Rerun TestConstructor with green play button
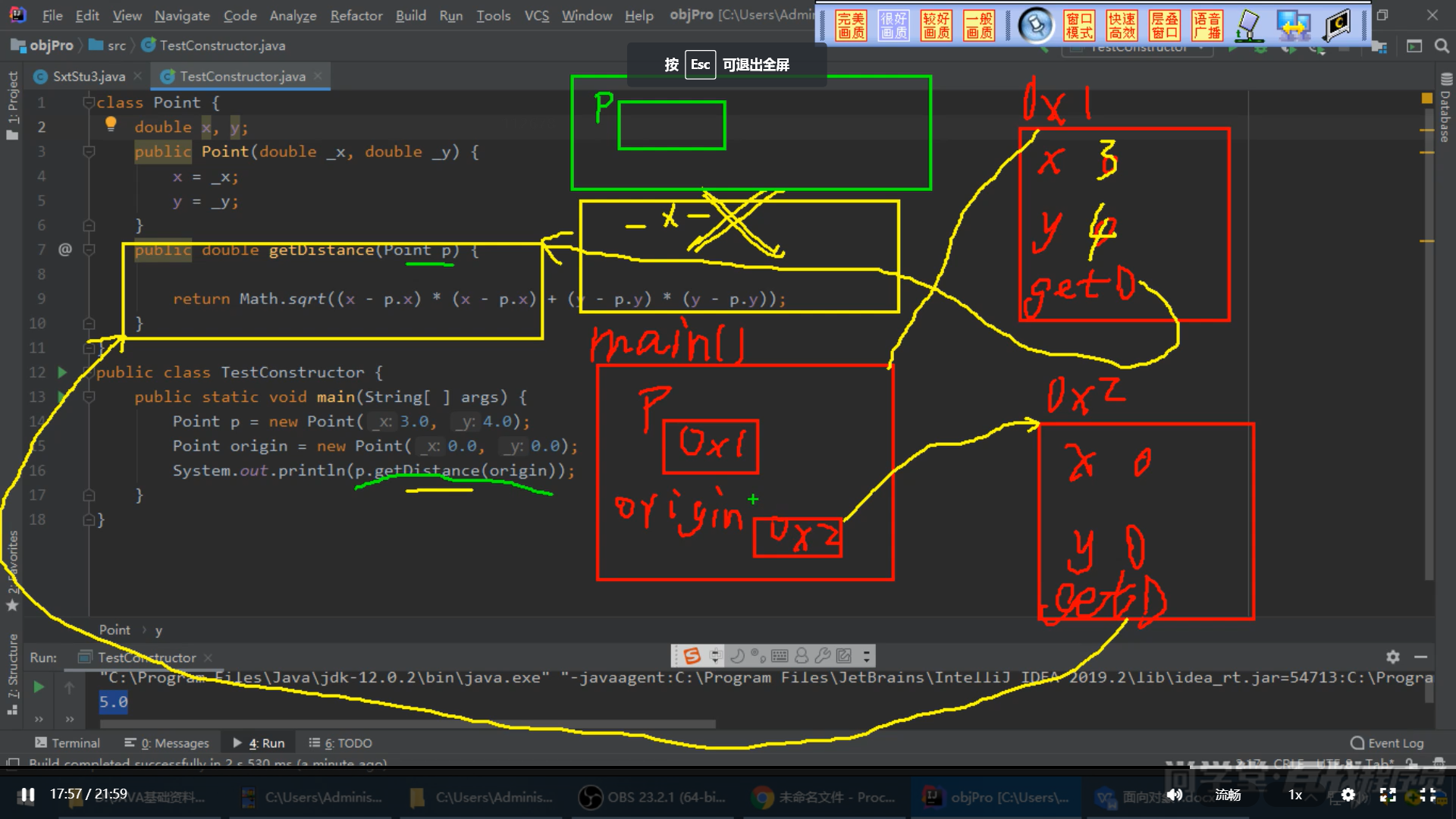The width and height of the screenshot is (1456, 819). point(39,687)
